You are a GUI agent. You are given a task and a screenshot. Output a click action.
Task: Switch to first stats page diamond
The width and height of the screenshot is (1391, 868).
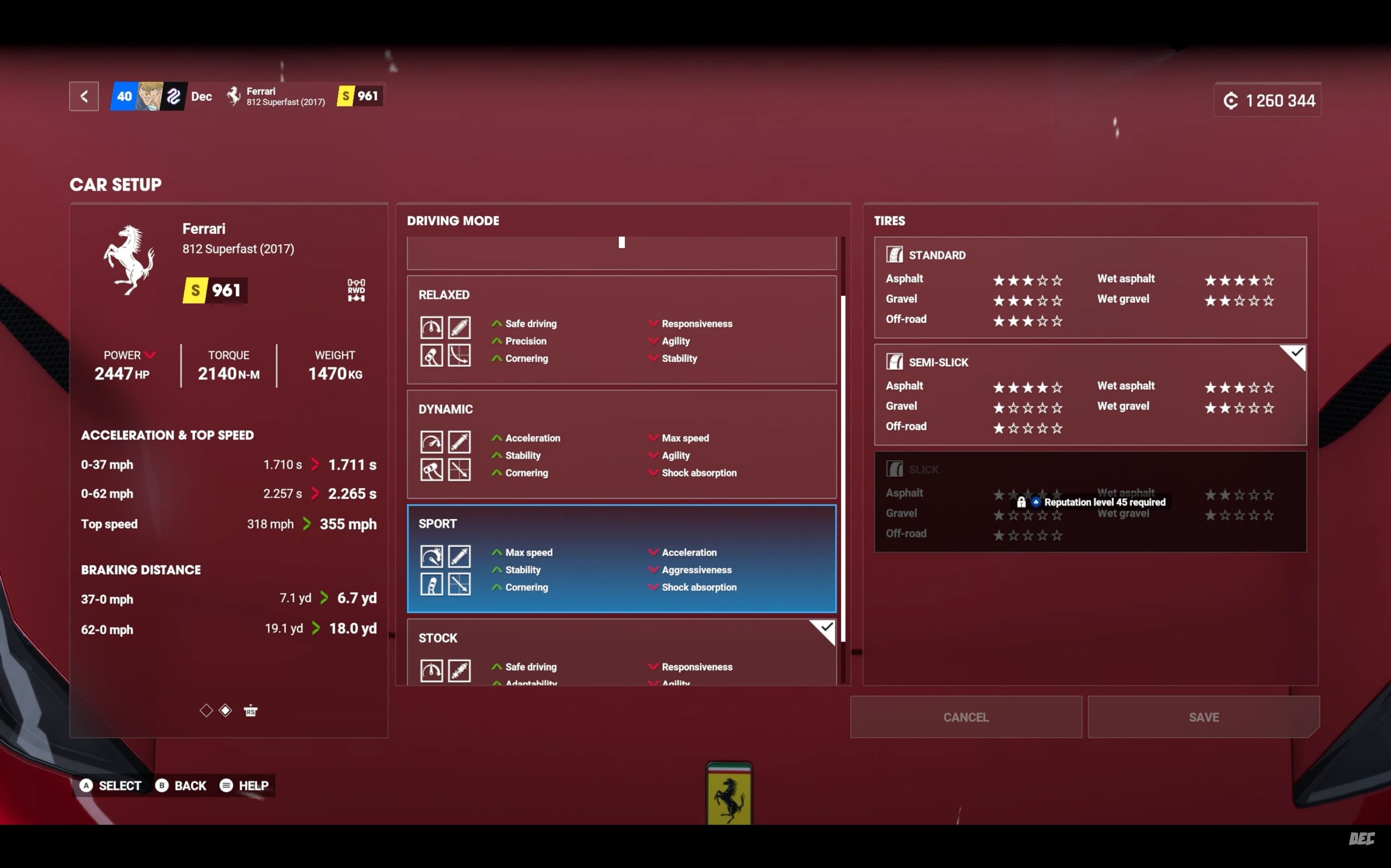(206, 711)
